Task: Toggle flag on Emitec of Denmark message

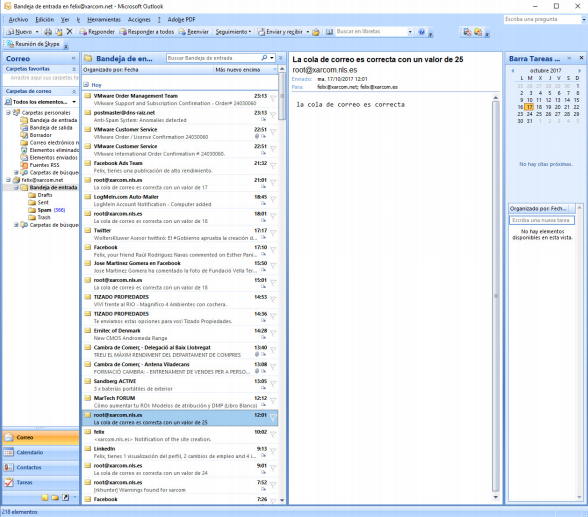Action: click(x=273, y=333)
